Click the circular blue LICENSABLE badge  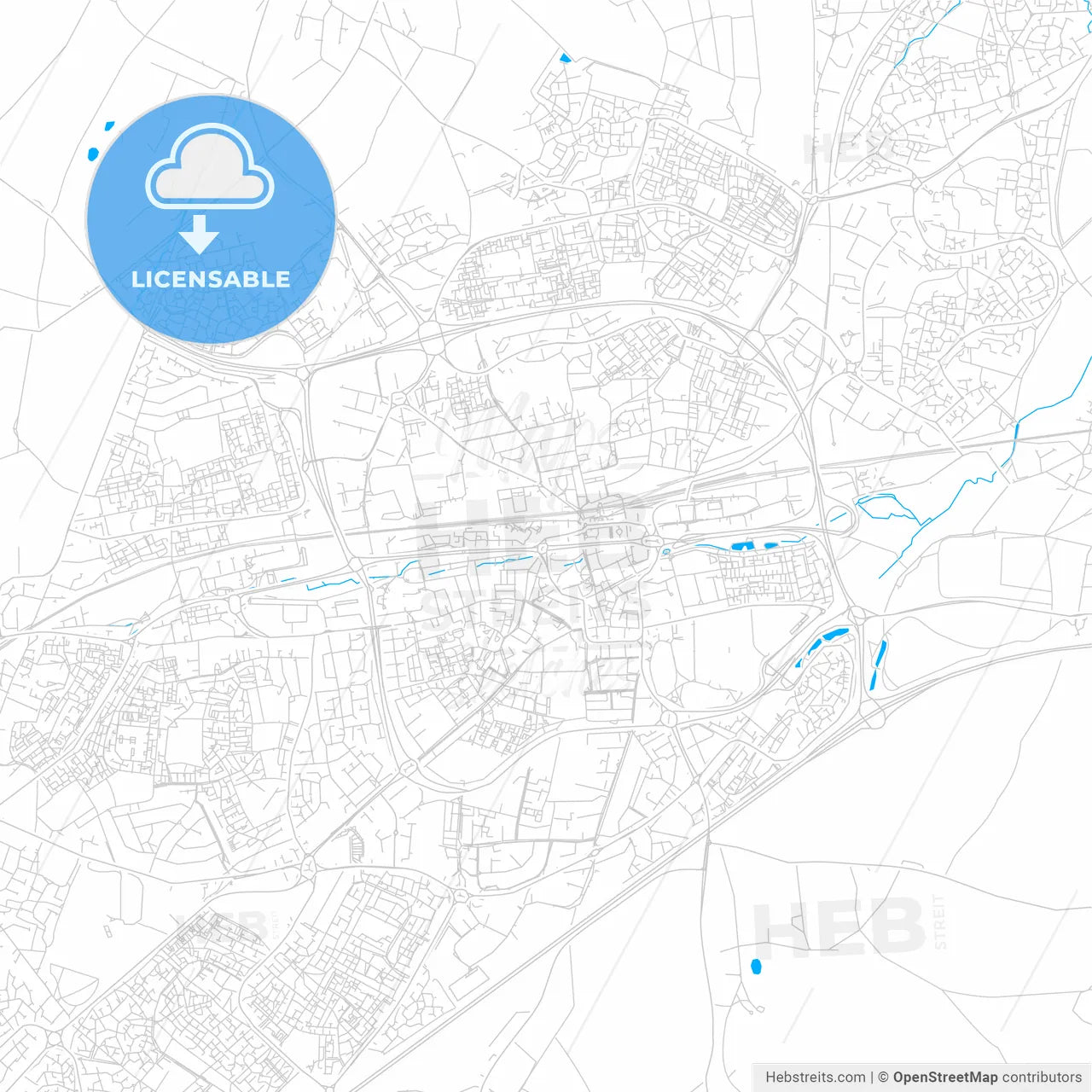(209, 218)
